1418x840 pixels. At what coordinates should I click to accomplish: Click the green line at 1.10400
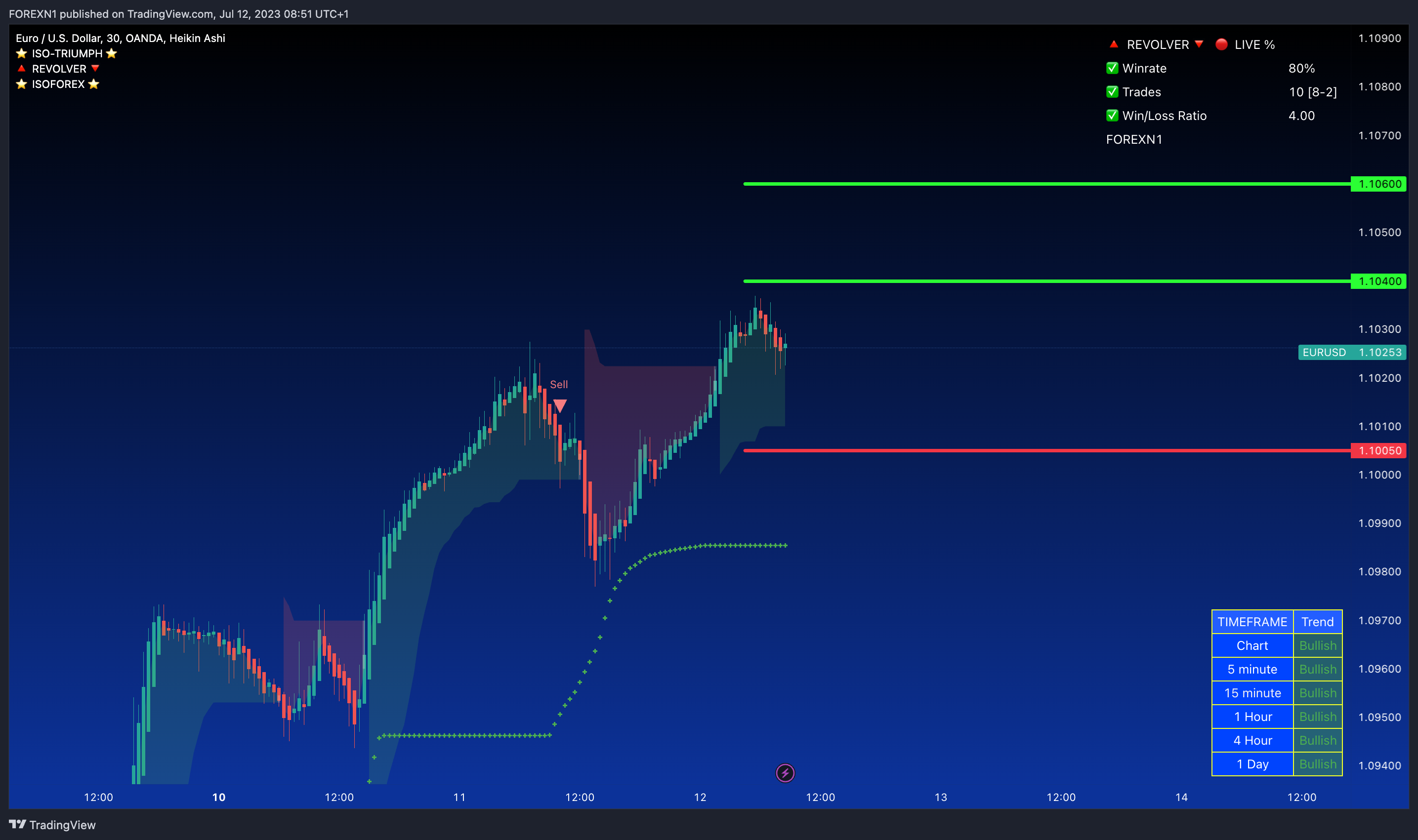(x=1046, y=281)
